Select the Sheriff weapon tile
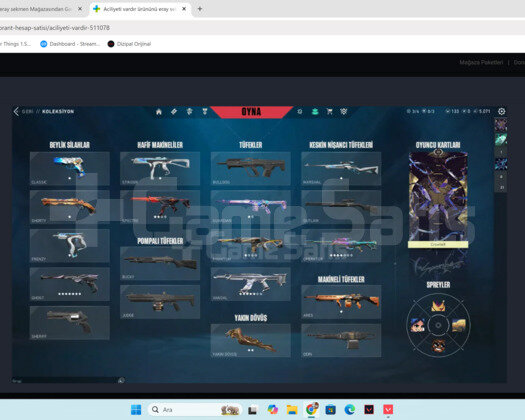Image resolution: width=525 pixels, height=420 pixels. (70, 323)
